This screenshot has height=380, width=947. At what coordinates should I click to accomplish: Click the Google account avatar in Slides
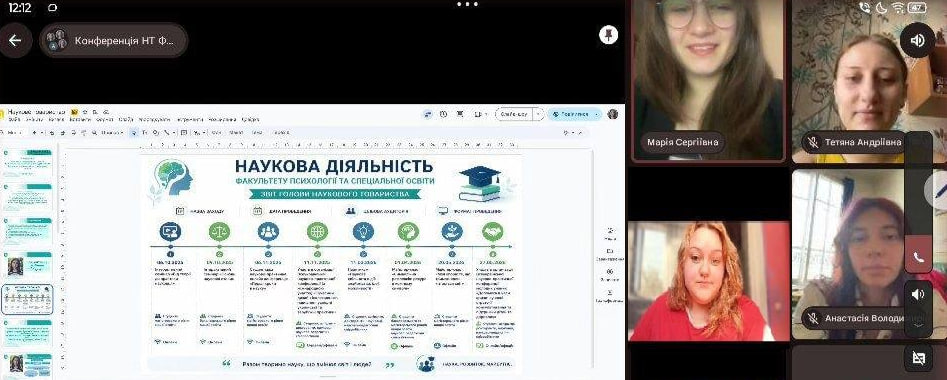[x=613, y=114]
